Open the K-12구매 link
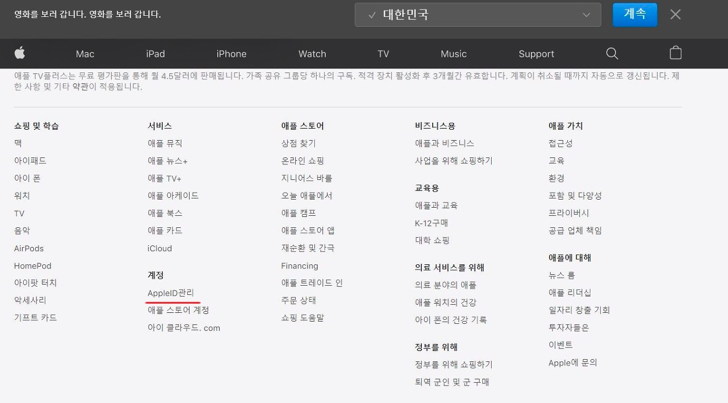The image size is (728, 403). click(x=431, y=223)
